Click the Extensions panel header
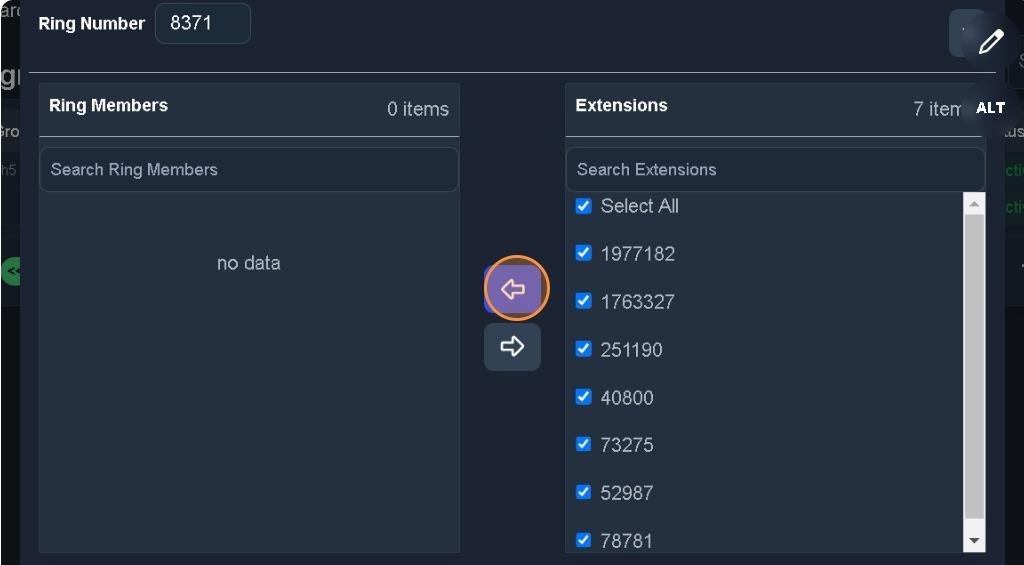This screenshot has height=565, width=1024. (x=622, y=106)
